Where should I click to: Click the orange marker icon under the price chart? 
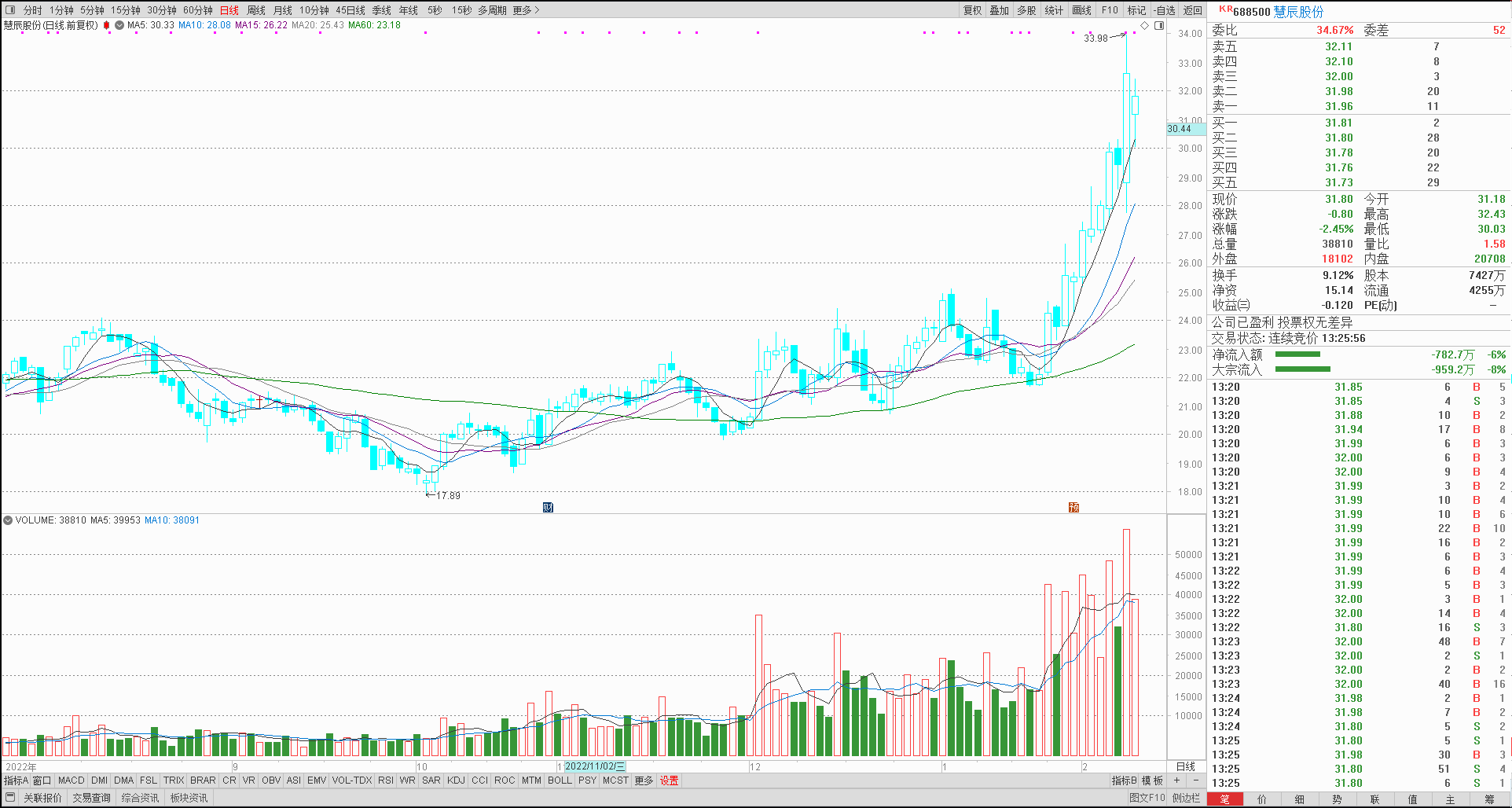[1073, 507]
